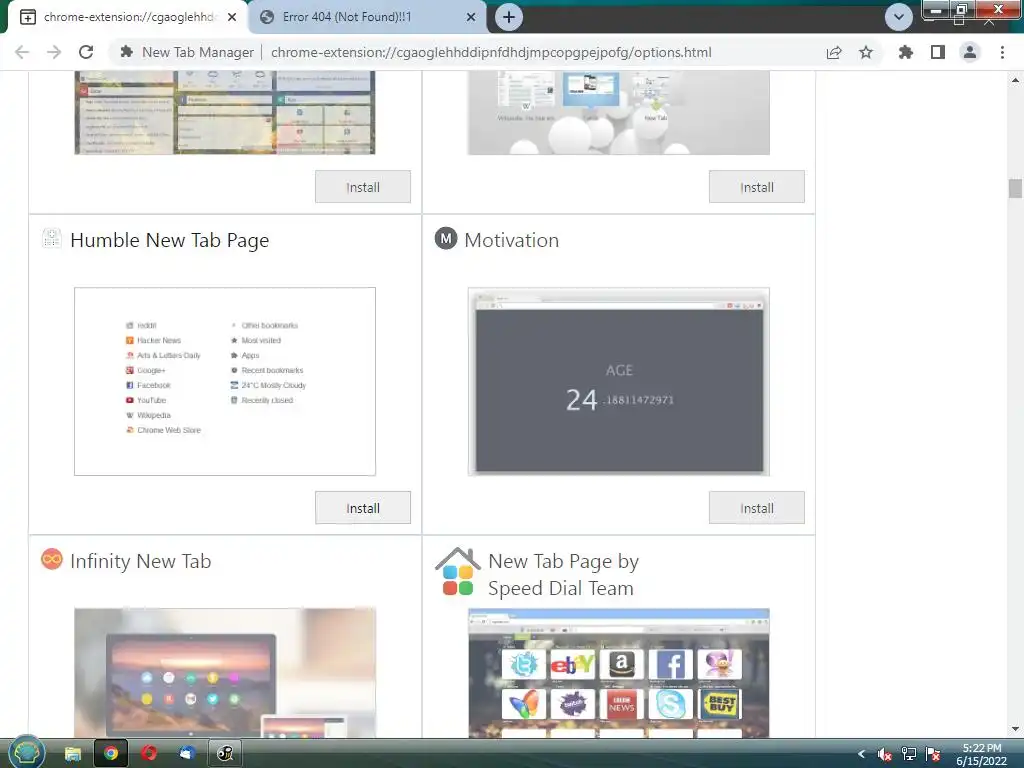Close the Error 404 tab
Viewport: 1024px width, 768px height.
[471, 17]
